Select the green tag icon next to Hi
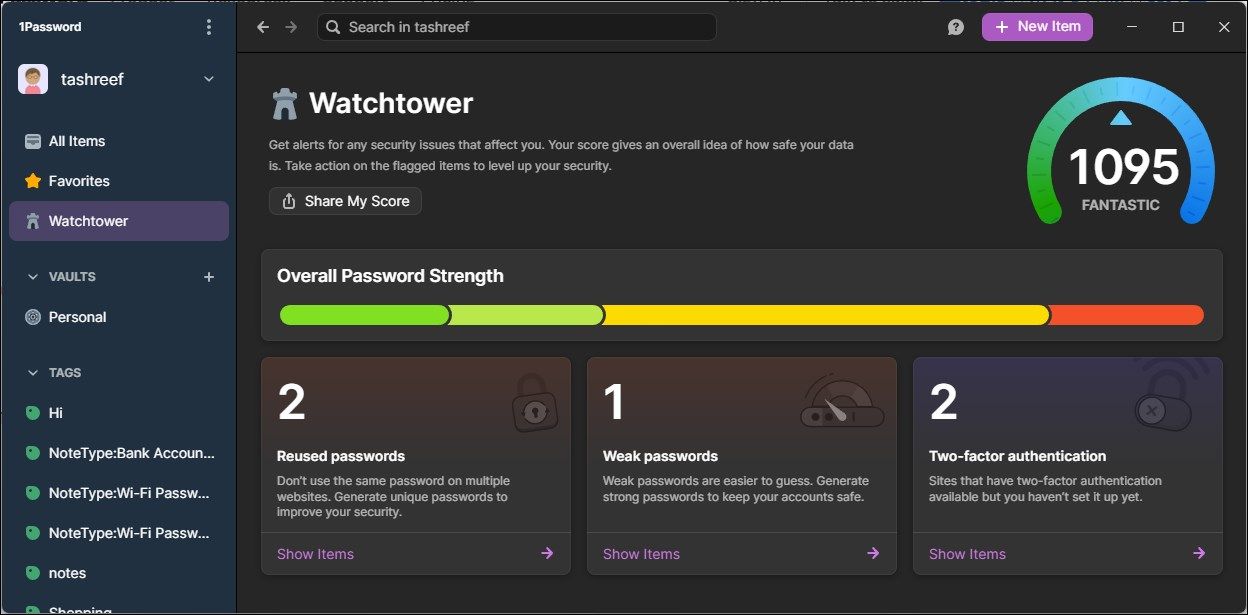This screenshot has width=1248, height=615. 33,413
